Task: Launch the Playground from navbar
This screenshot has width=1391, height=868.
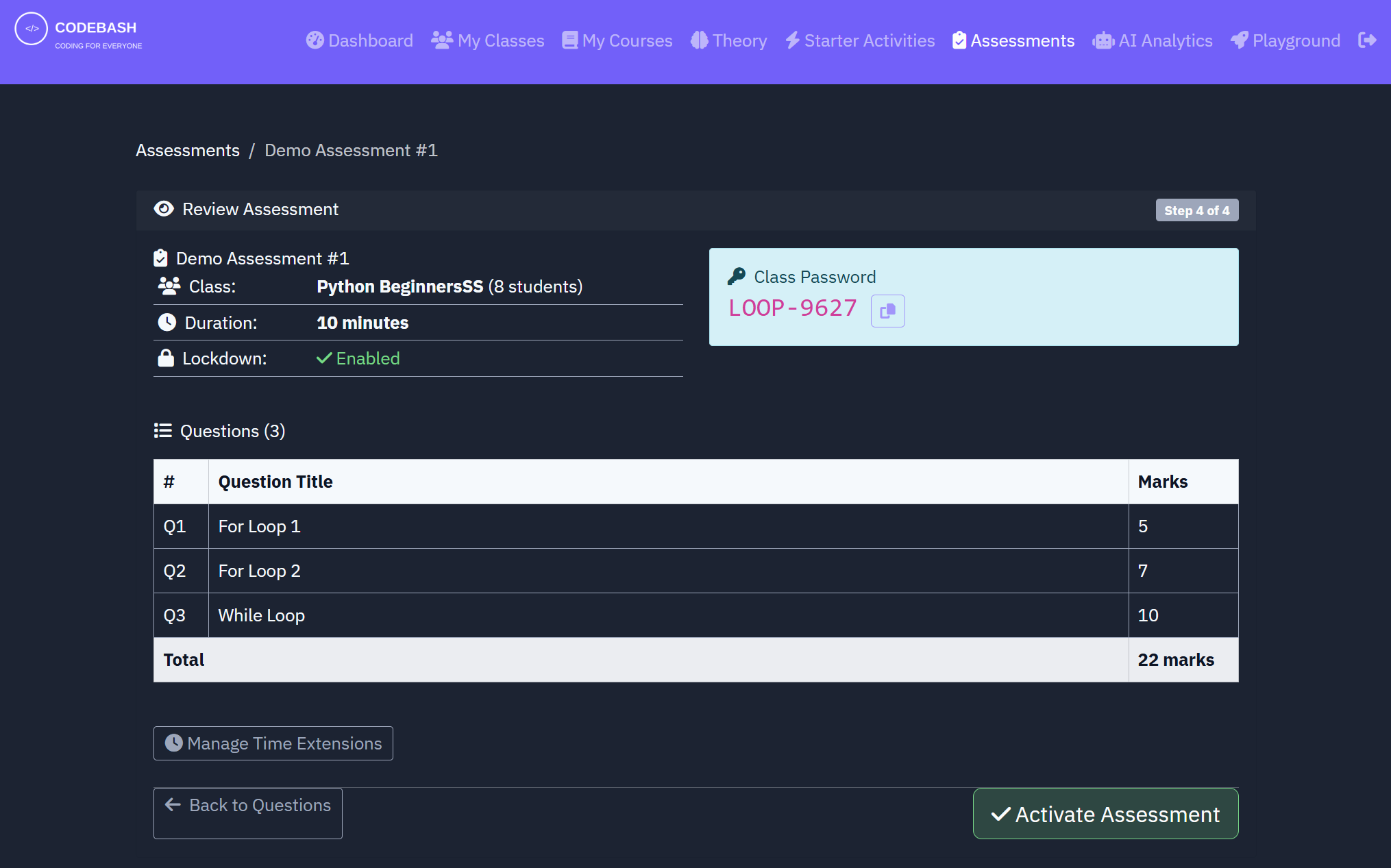Action: 1285,40
